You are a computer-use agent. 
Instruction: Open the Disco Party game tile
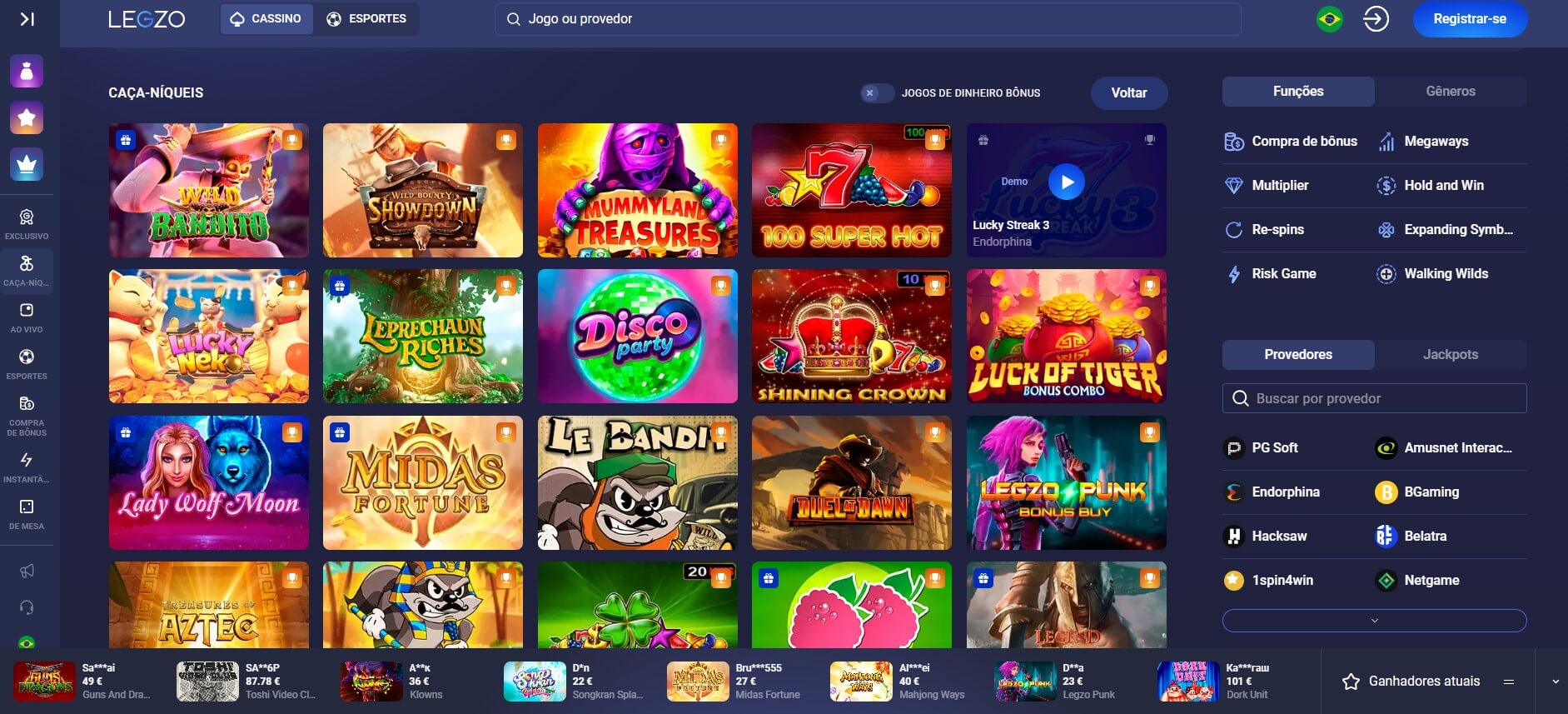638,336
